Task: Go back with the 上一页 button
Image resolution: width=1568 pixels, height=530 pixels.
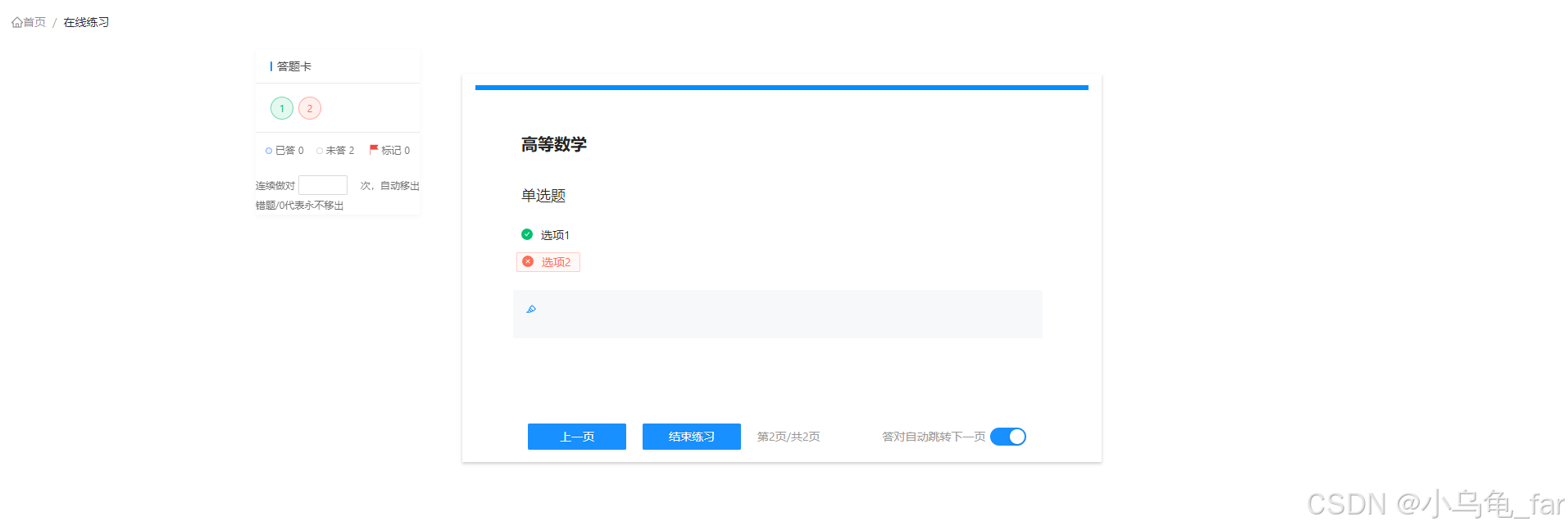Action: coord(577,437)
